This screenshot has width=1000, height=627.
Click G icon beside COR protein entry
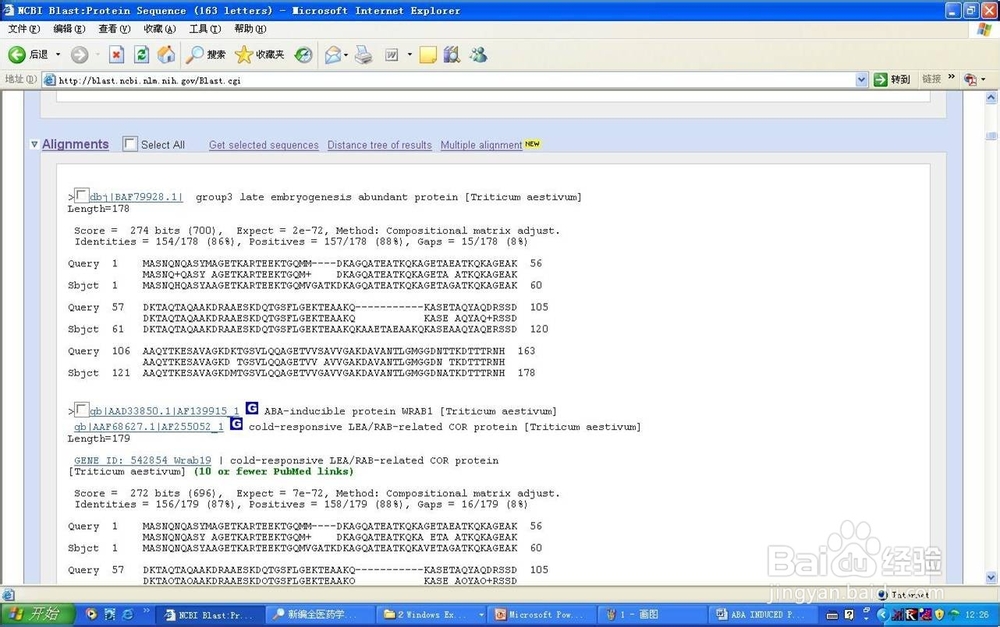(x=236, y=424)
